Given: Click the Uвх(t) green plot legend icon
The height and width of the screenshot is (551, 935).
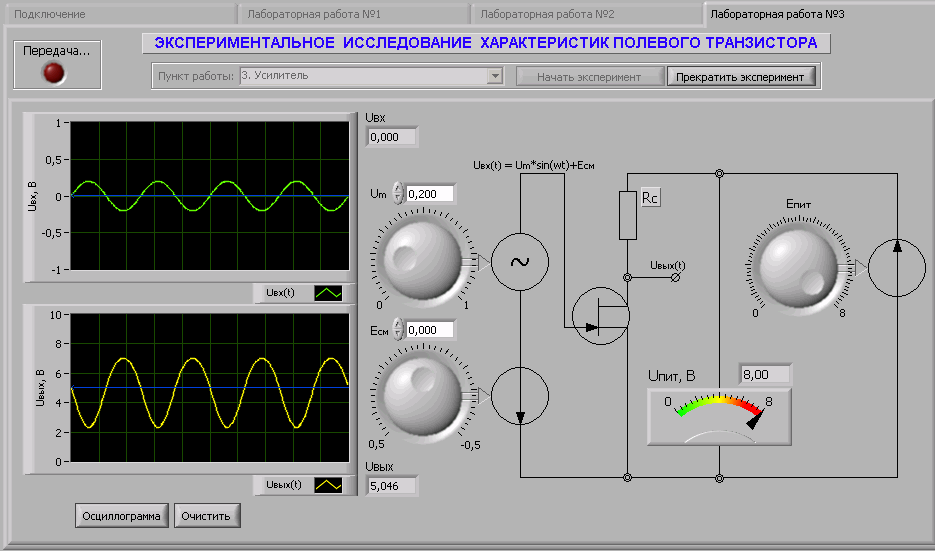Looking at the screenshot, I should click(x=328, y=293).
